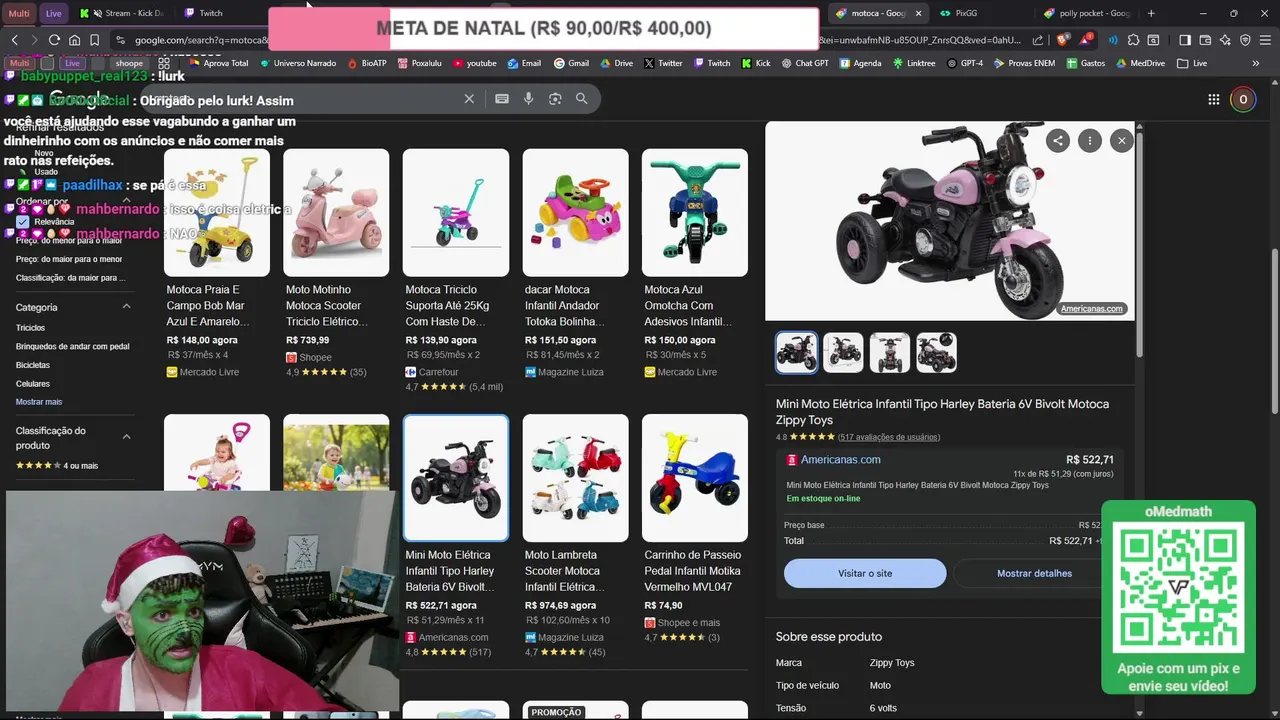Screen dimensions: 1280x720
Task: Select the Live tab group
Action: click(53, 13)
